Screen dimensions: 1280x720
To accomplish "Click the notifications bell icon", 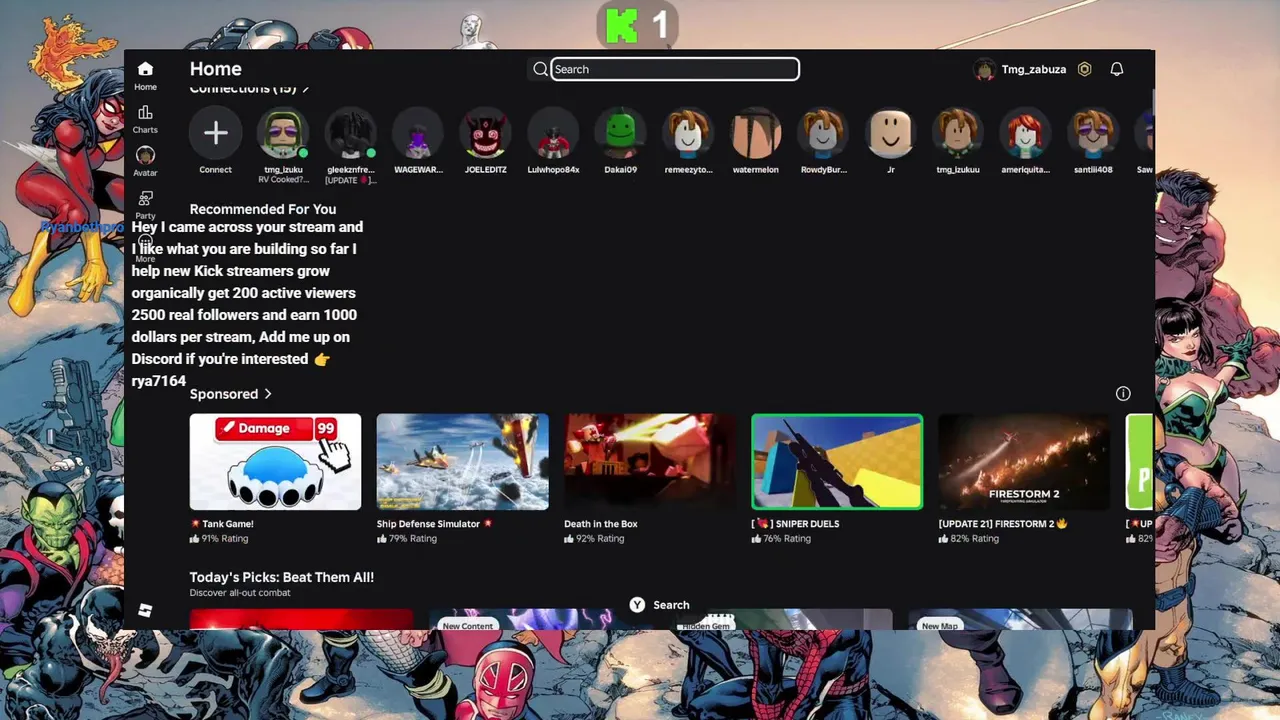I will click(x=1117, y=69).
